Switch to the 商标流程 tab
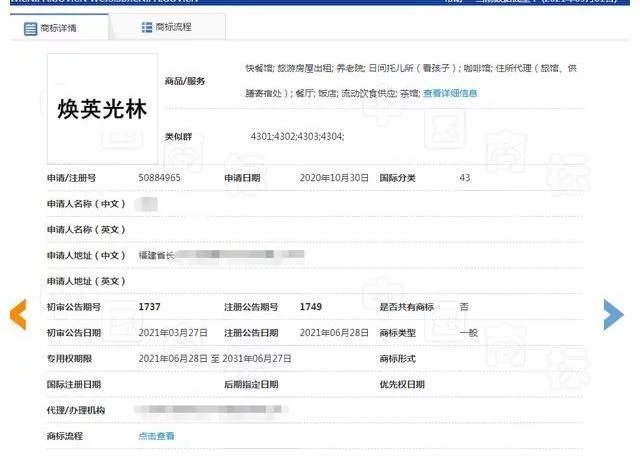The height and width of the screenshot is (471, 640). click(167, 27)
